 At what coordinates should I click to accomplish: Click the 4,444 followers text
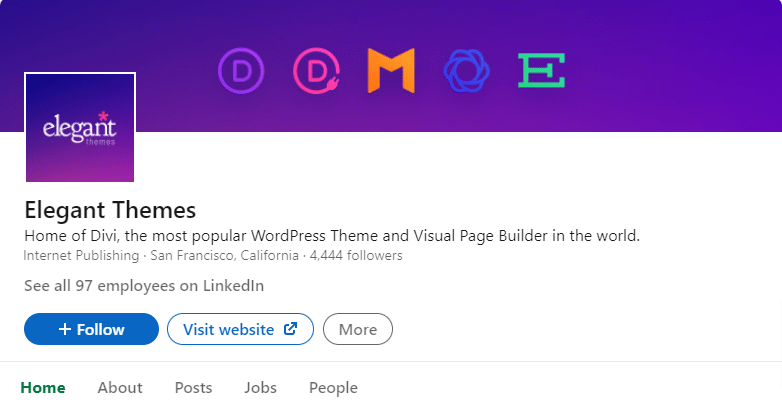coord(356,255)
